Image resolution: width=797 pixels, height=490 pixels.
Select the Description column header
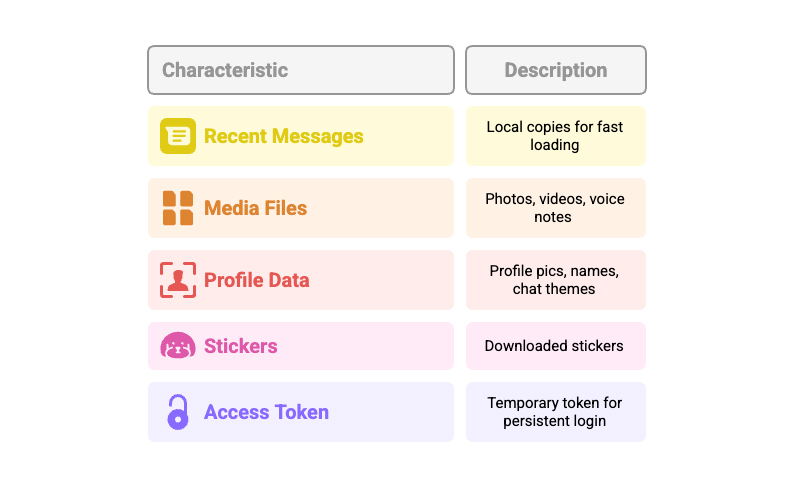point(555,70)
